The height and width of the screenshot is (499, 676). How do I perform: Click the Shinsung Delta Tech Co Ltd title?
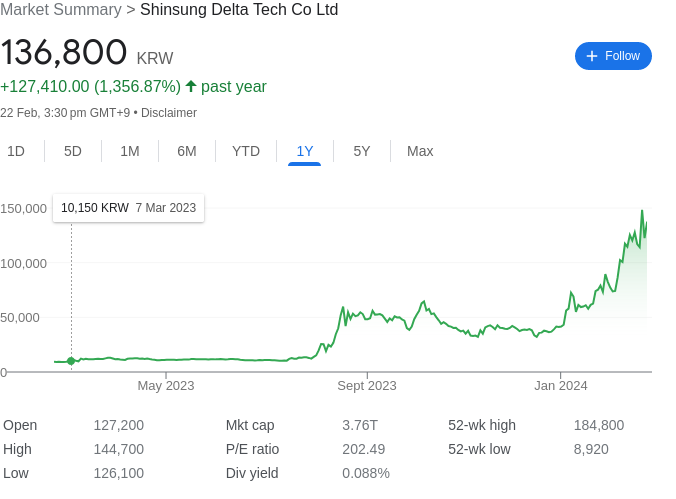pyautogui.click(x=239, y=10)
